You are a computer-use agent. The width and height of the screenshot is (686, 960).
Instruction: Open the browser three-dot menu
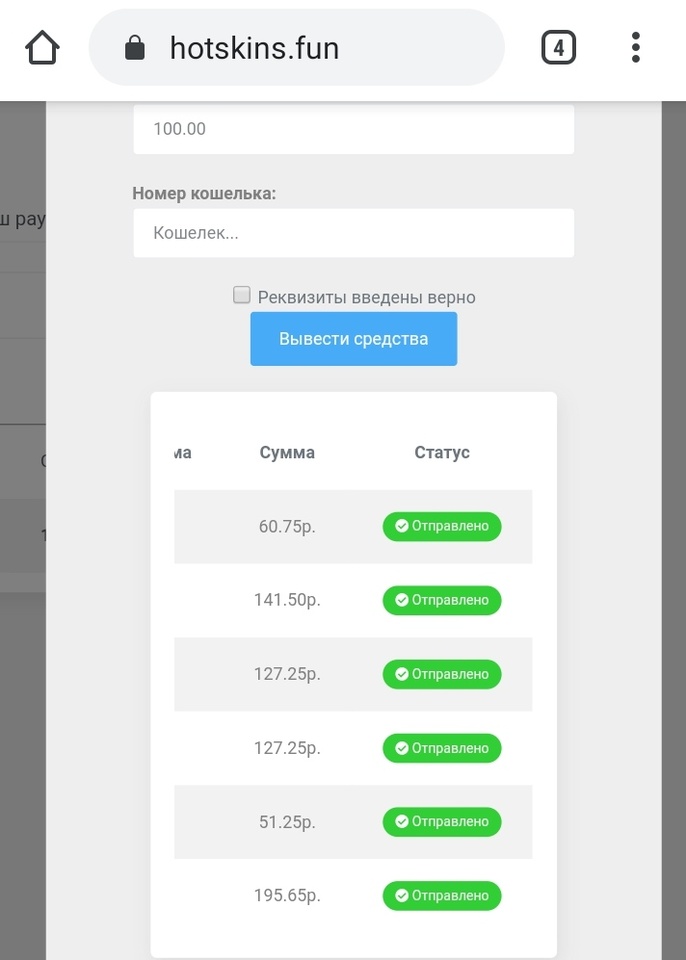(x=636, y=47)
